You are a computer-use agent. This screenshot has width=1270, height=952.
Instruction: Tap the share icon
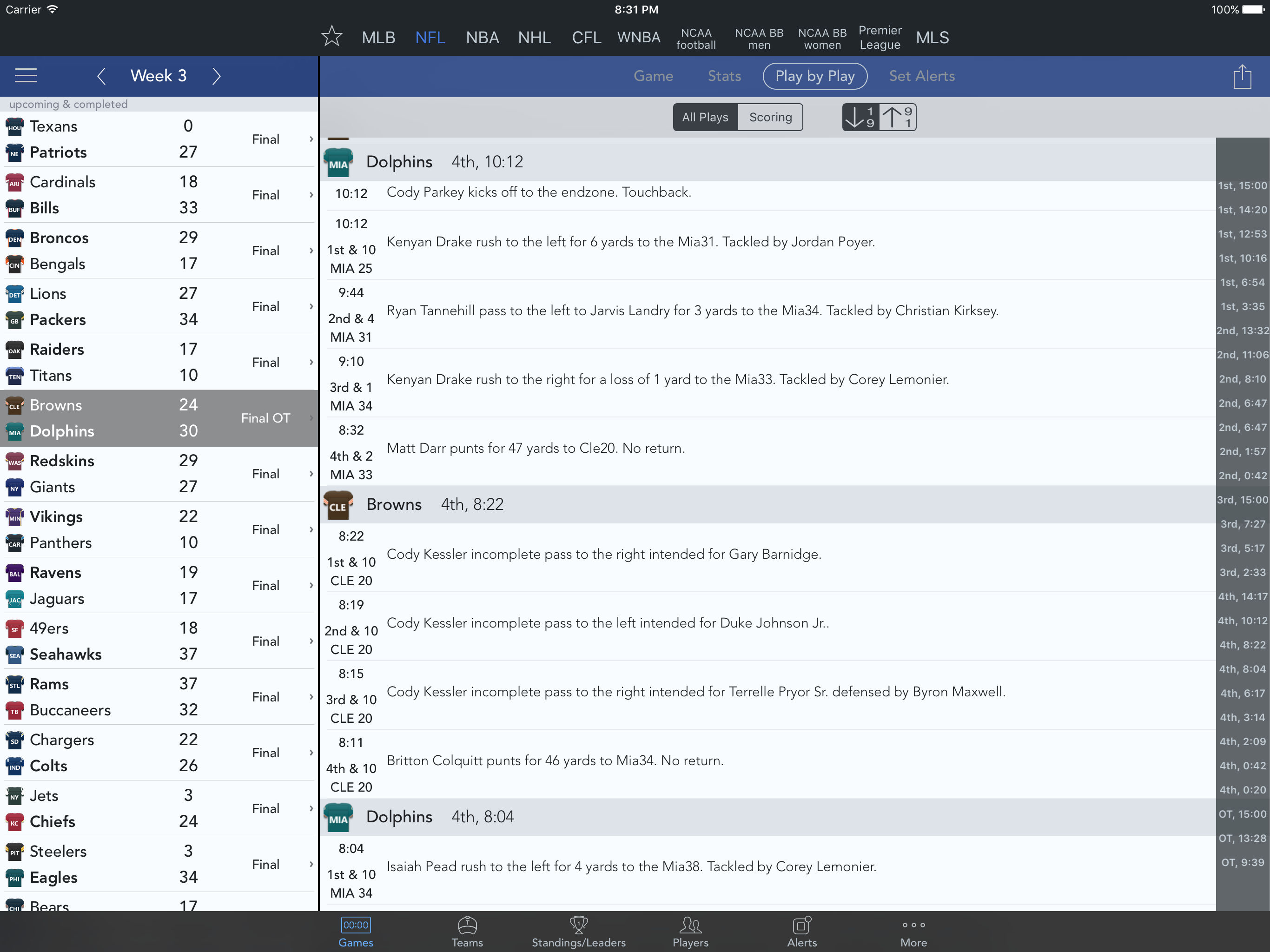[x=1242, y=76]
